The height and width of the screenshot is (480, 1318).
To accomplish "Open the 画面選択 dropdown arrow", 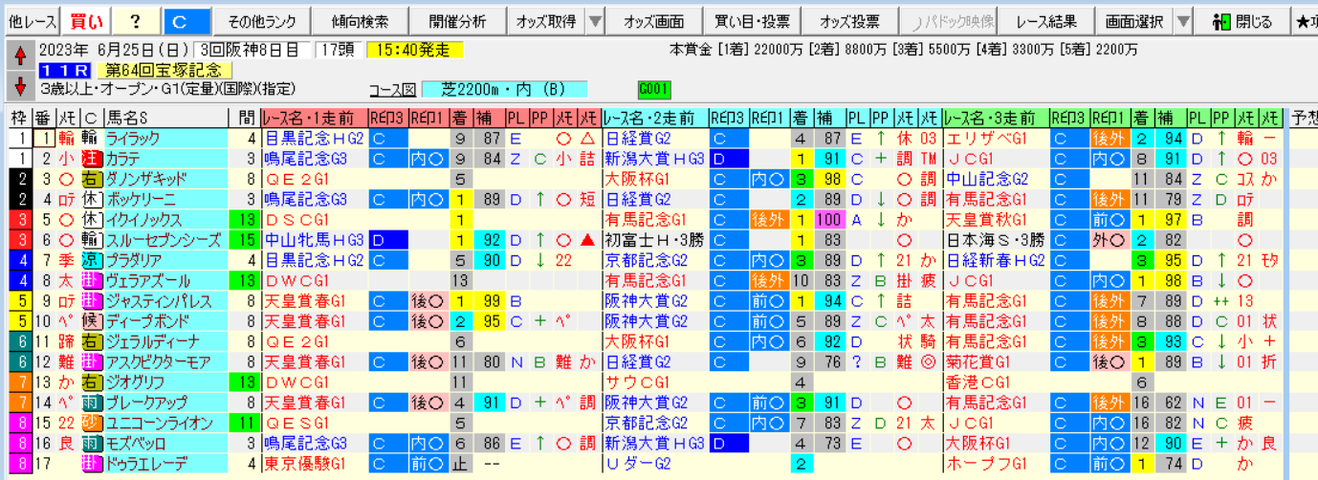I will [1183, 21].
